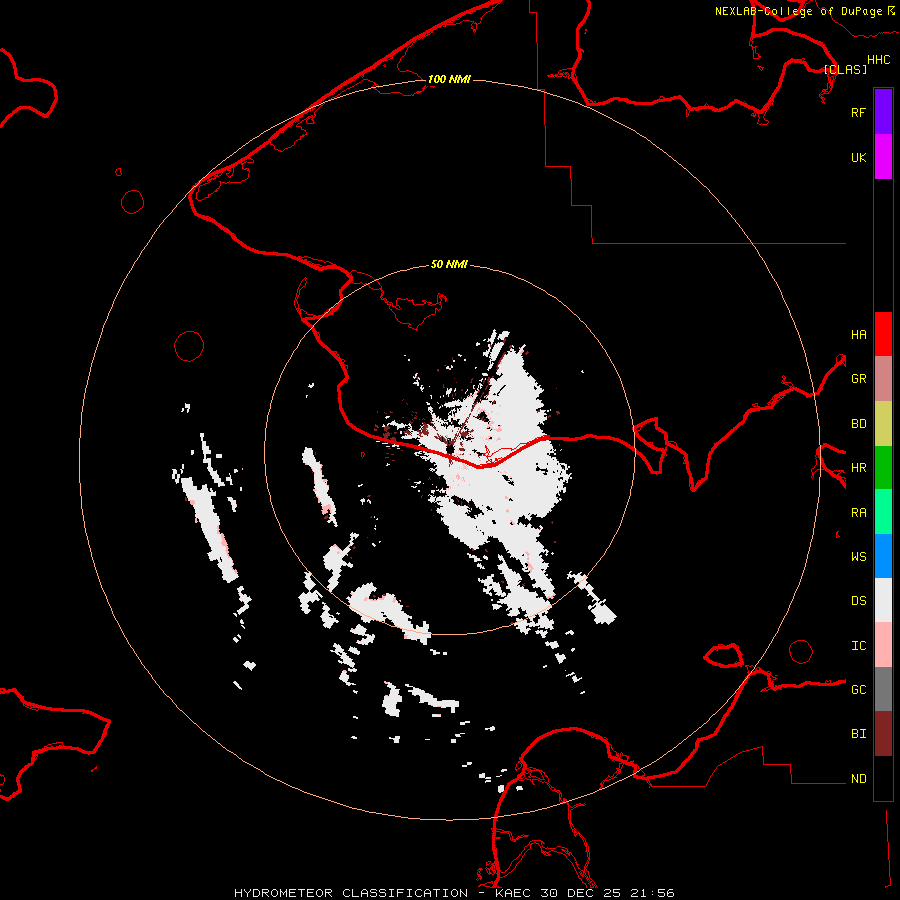The height and width of the screenshot is (900, 900).
Task: Click the UK magenta legend swatch
Action: point(883,157)
